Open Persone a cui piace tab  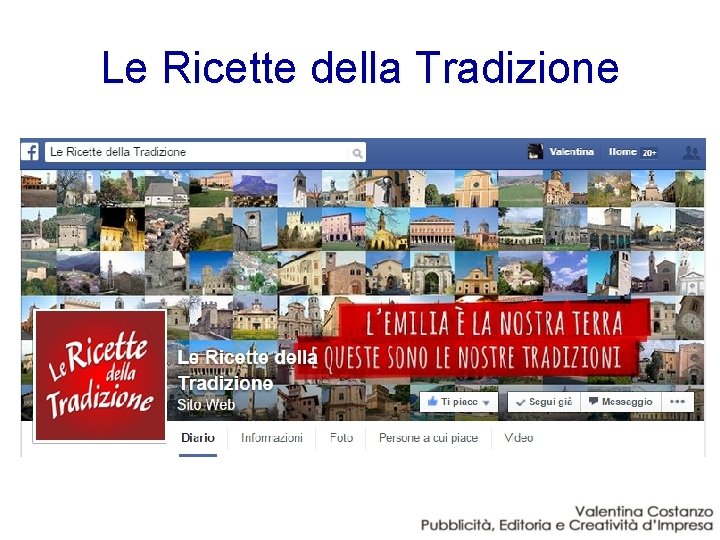[x=428, y=438]
